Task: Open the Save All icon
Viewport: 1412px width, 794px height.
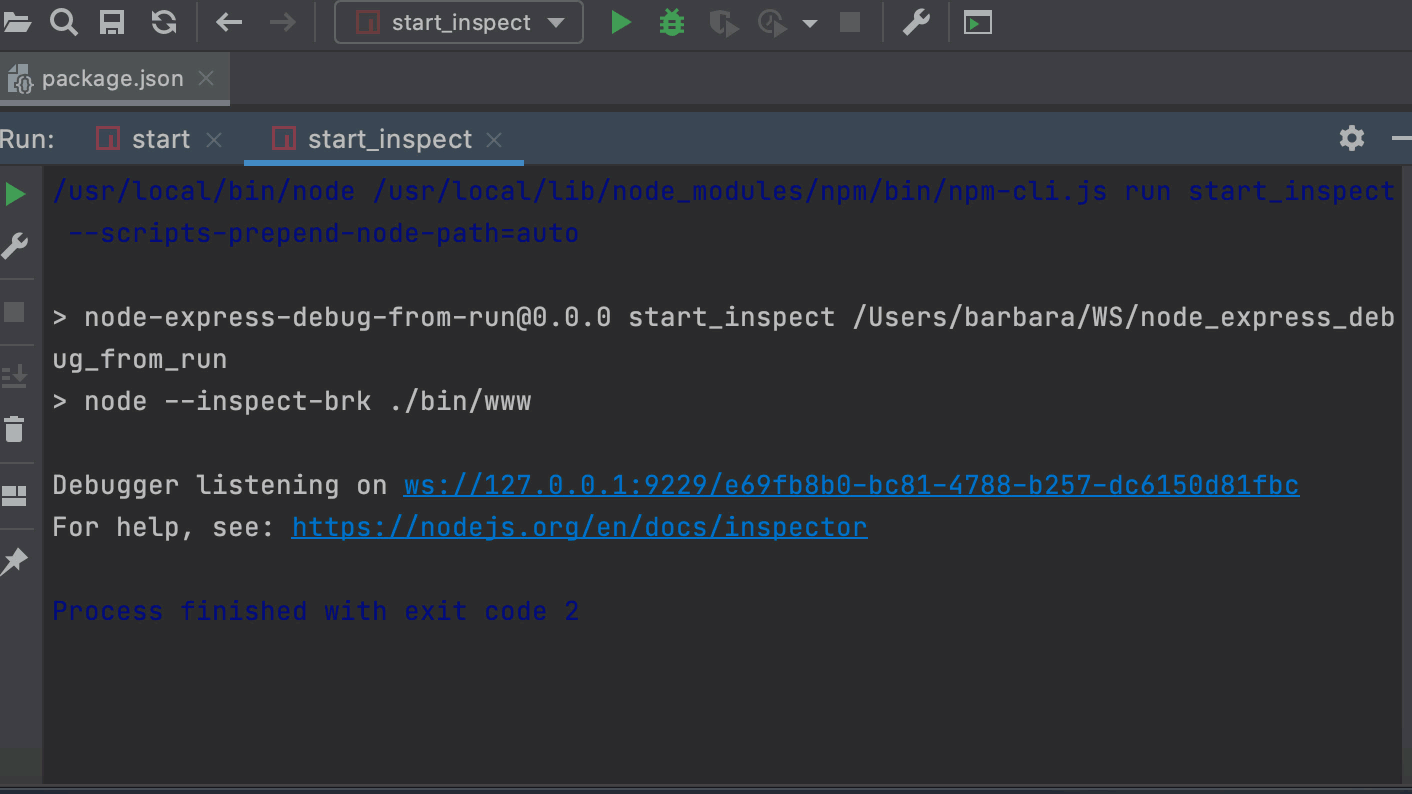Action: point(112,22)
